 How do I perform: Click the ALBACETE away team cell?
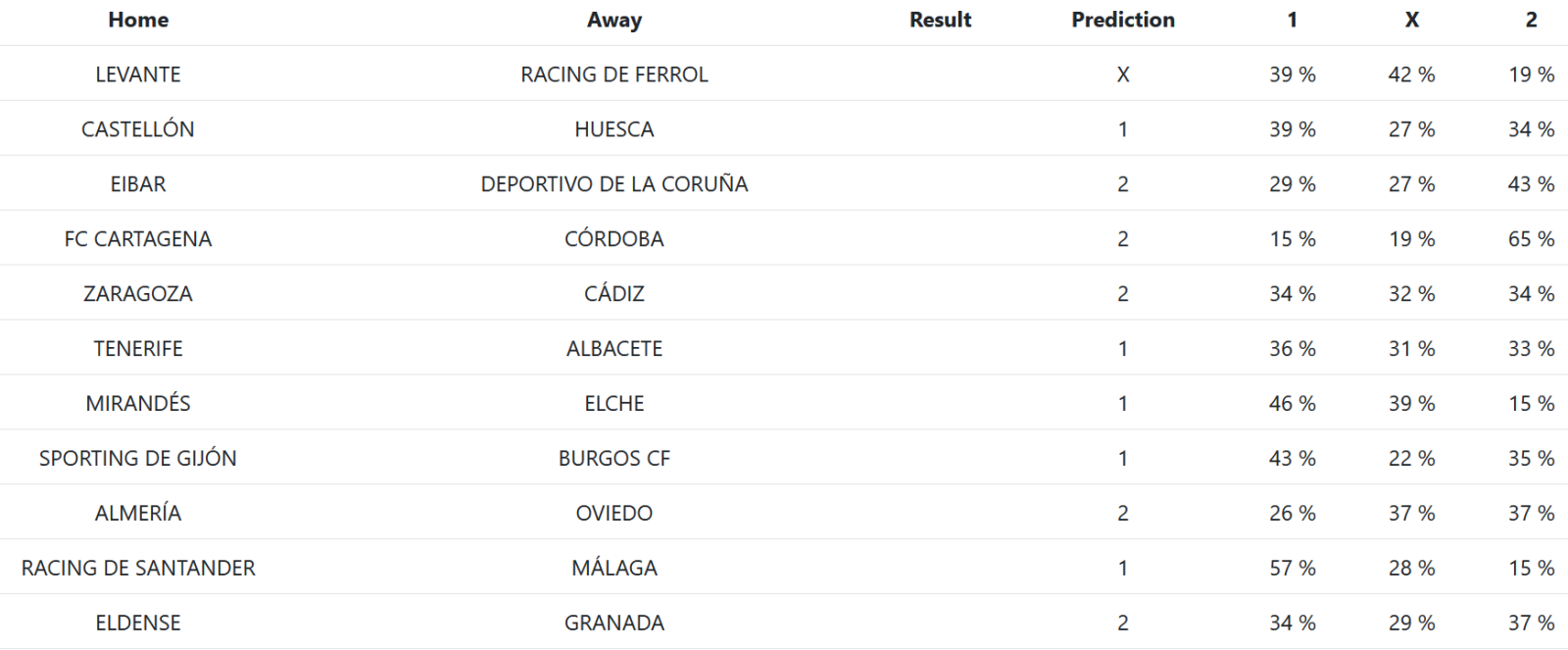point(614,349)
